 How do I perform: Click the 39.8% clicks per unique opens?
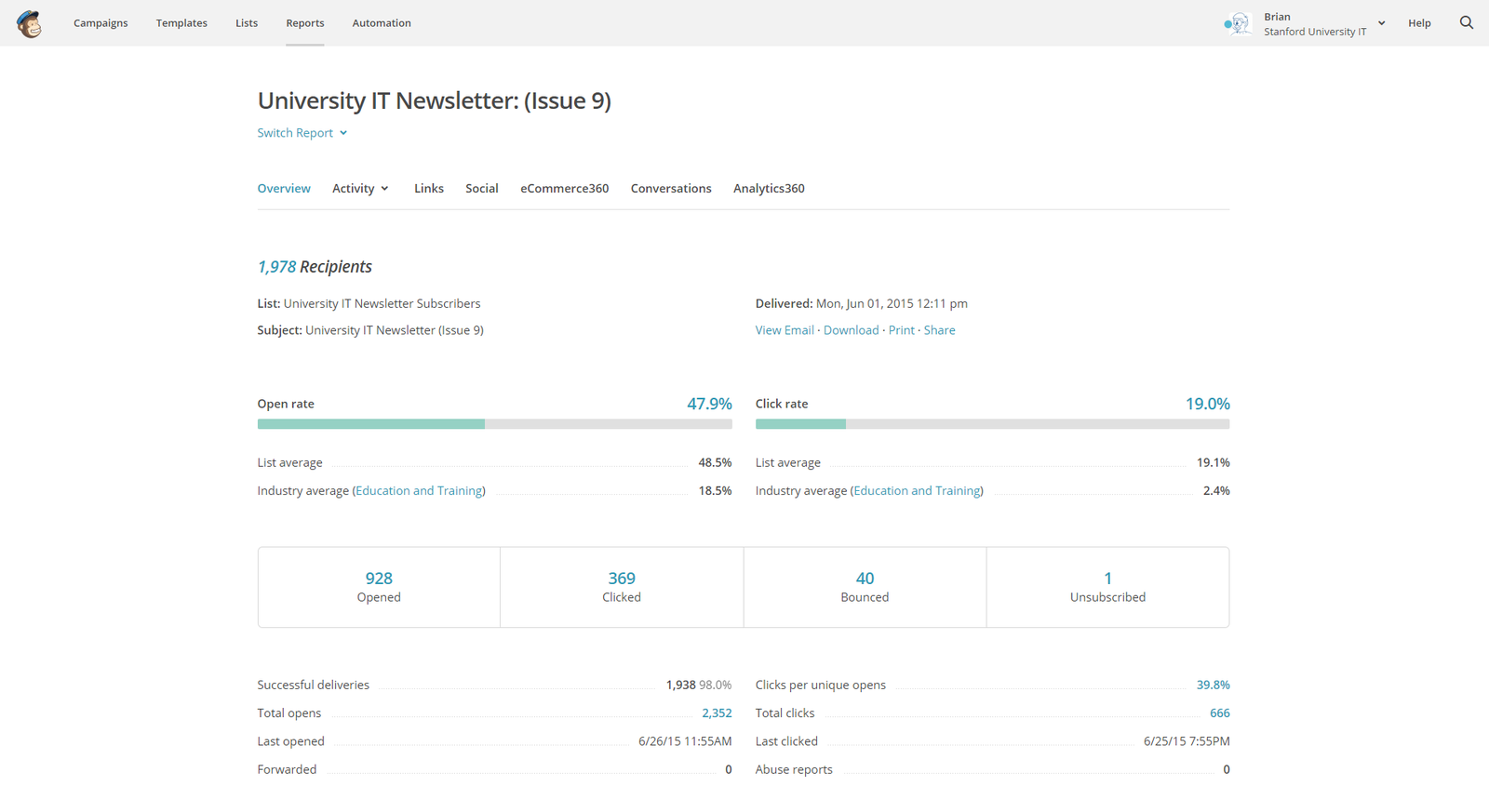(x=1214, y=685)
